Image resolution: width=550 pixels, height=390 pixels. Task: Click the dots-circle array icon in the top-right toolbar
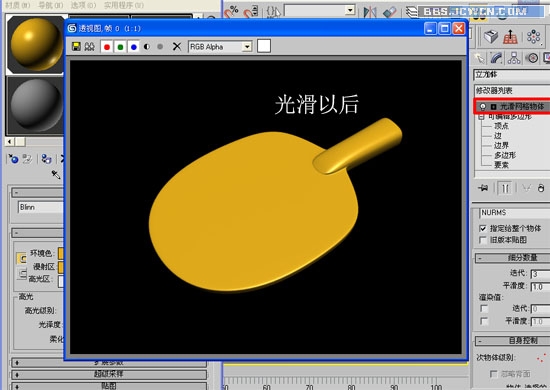[533, 36]
